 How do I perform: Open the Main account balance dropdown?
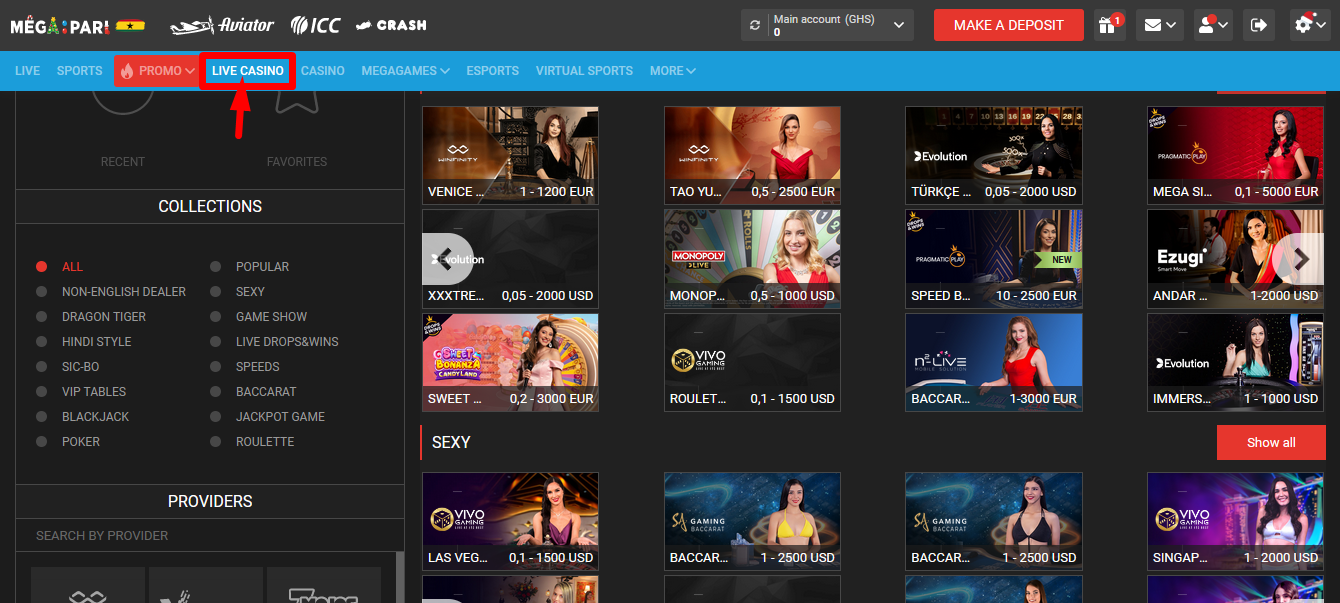[826, 24]
